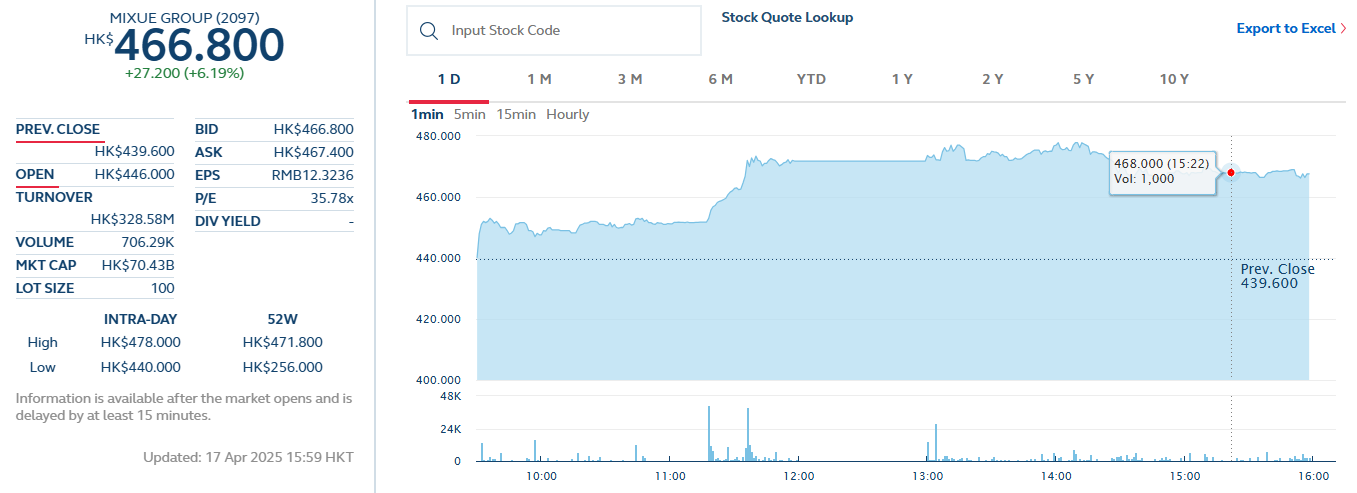Screen dimensions: 1357x493
Task: Click the red price marker dot on chart
Action: click(1231, 173)
